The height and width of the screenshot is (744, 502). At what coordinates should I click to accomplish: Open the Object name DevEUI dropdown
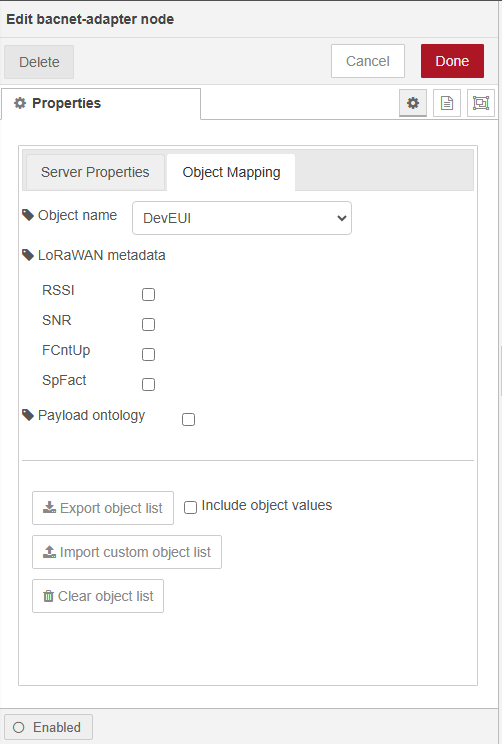[x=242, y=218]
